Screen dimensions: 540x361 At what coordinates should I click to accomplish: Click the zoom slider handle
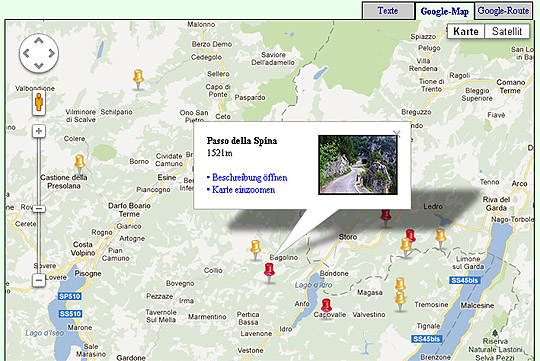pyautogui.click(x=39, y=209)
